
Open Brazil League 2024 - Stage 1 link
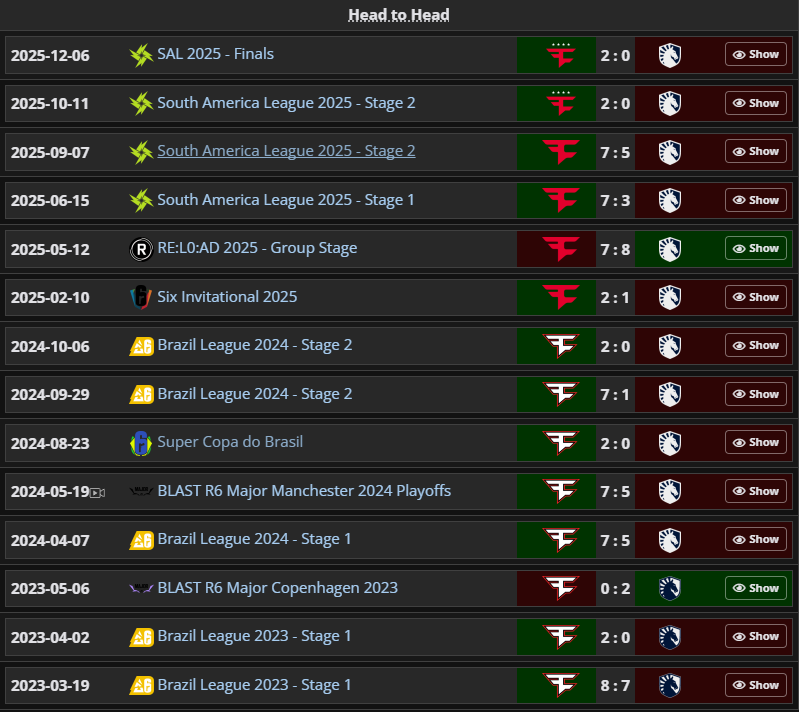pyautogui.click(x=254, y=539)
